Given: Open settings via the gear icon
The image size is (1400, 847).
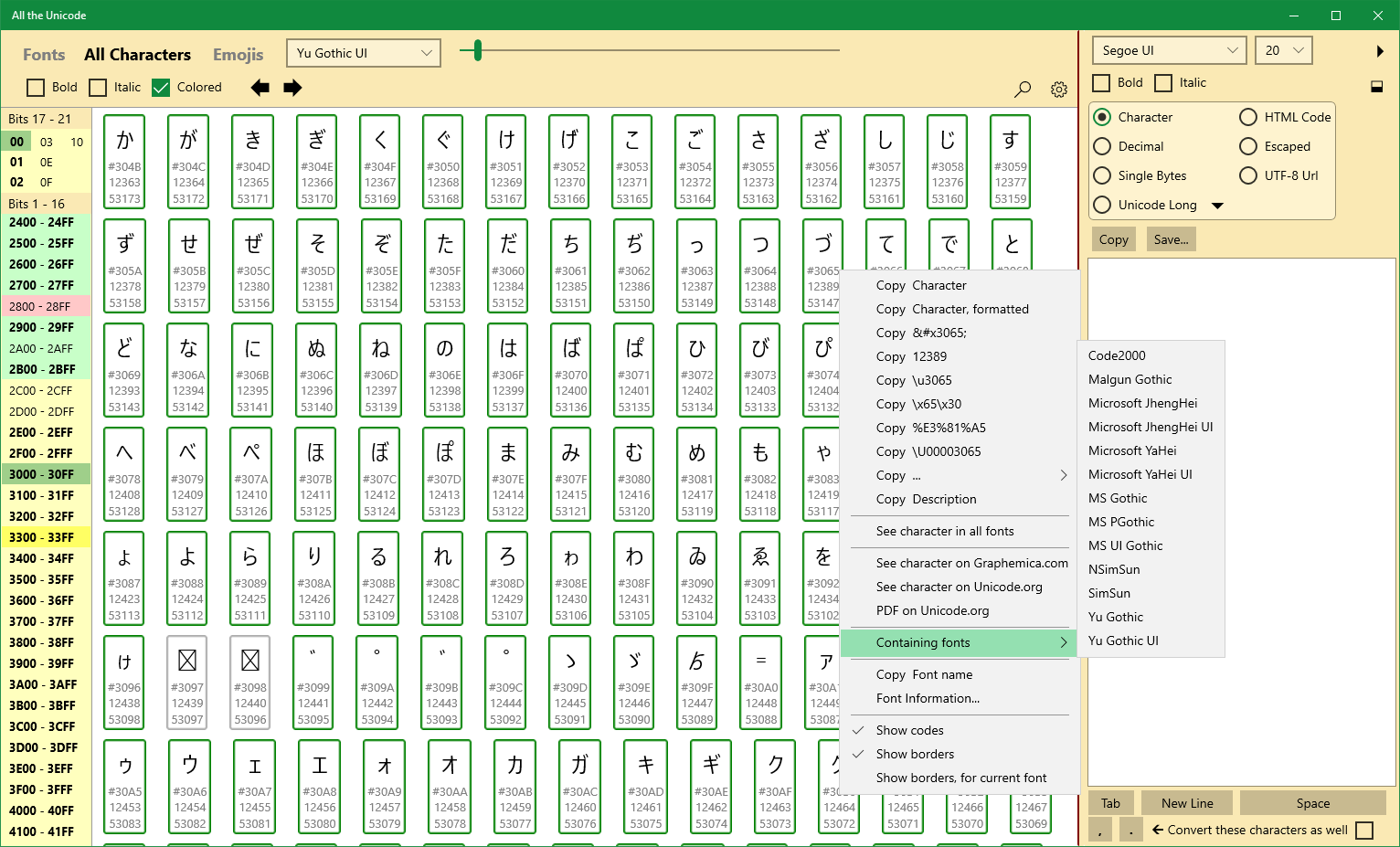Looking at the screenshot, I should pyautogui.click(x=1059, y=90).
